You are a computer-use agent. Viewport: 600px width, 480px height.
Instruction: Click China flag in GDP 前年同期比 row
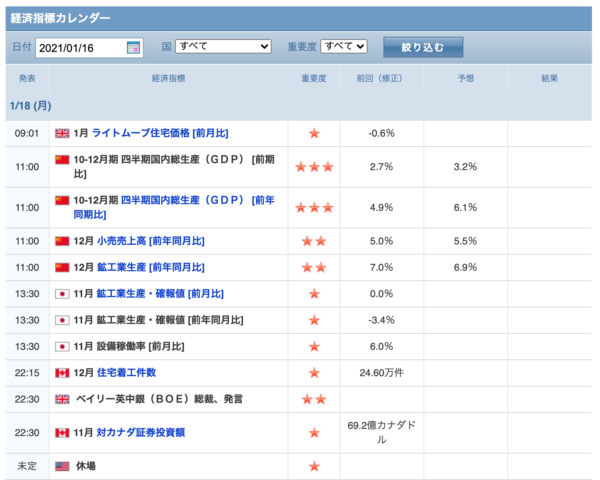pyautogui.click(x=62, y=200)
